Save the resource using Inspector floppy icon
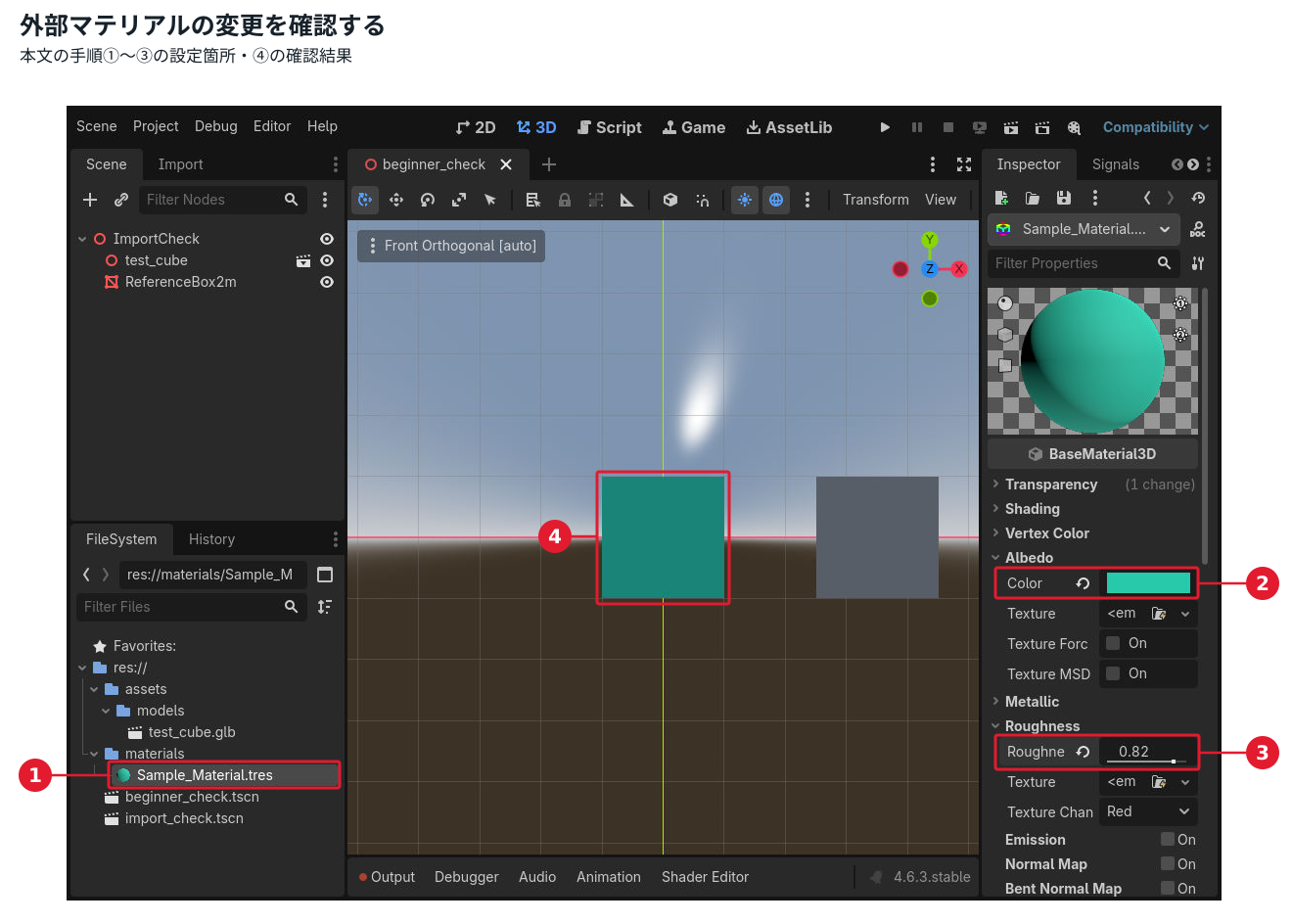The width and height of the screenshot is (1292, 924). point(1064,198)
